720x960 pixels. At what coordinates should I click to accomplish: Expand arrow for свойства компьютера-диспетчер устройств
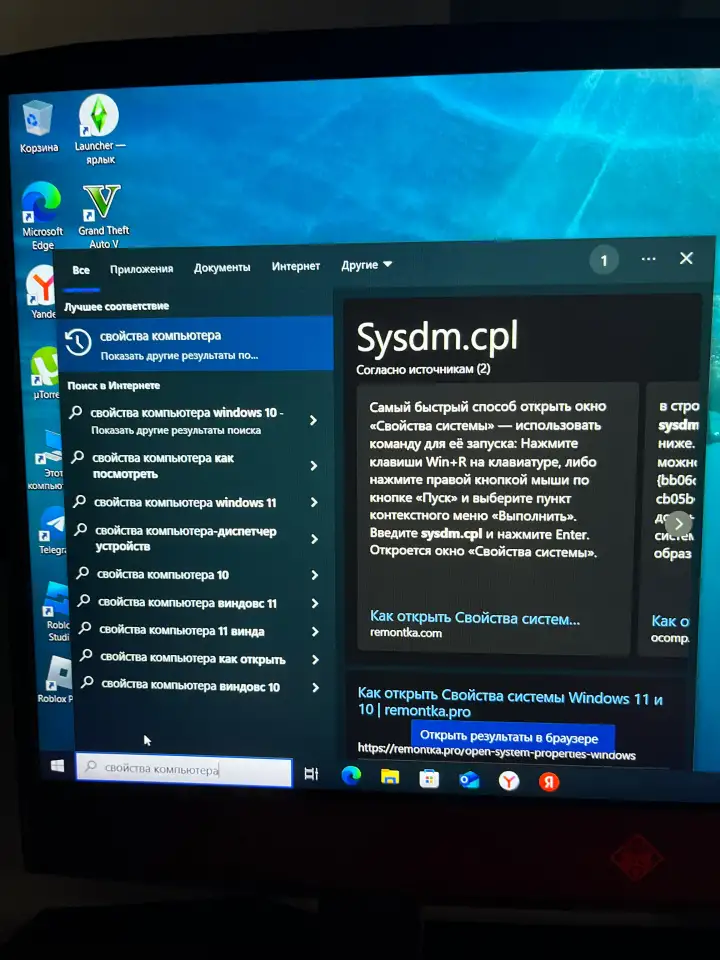click(315, 539)
